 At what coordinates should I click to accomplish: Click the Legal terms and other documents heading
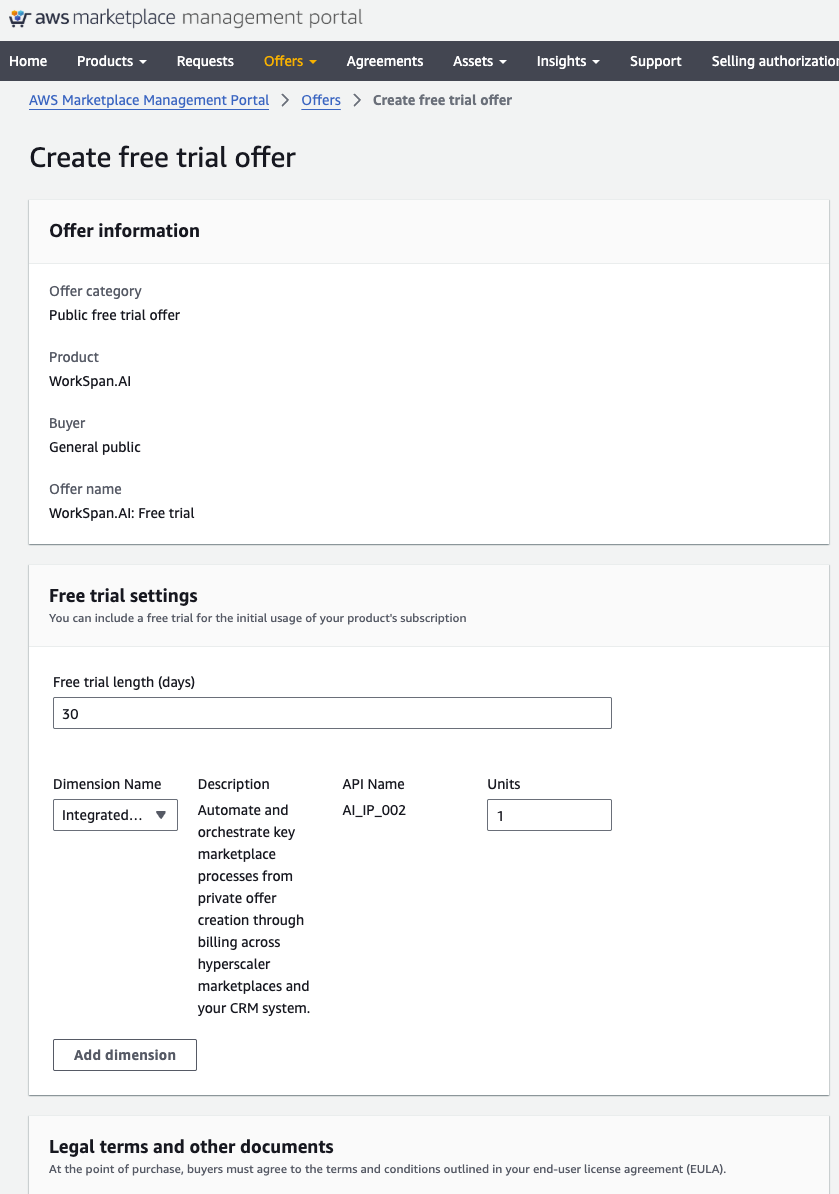coord(191,1147)
